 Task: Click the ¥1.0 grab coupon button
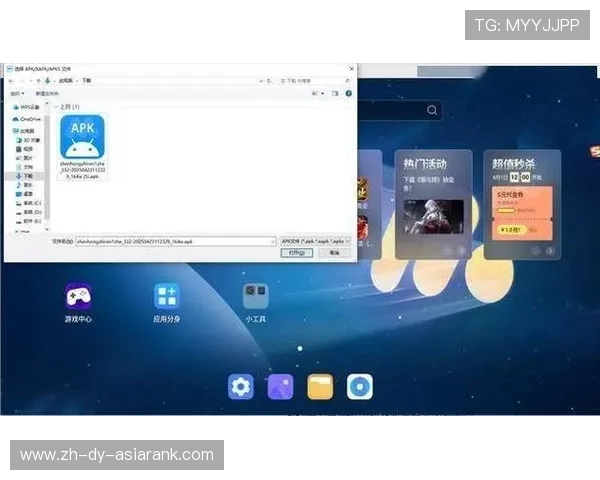512,230
